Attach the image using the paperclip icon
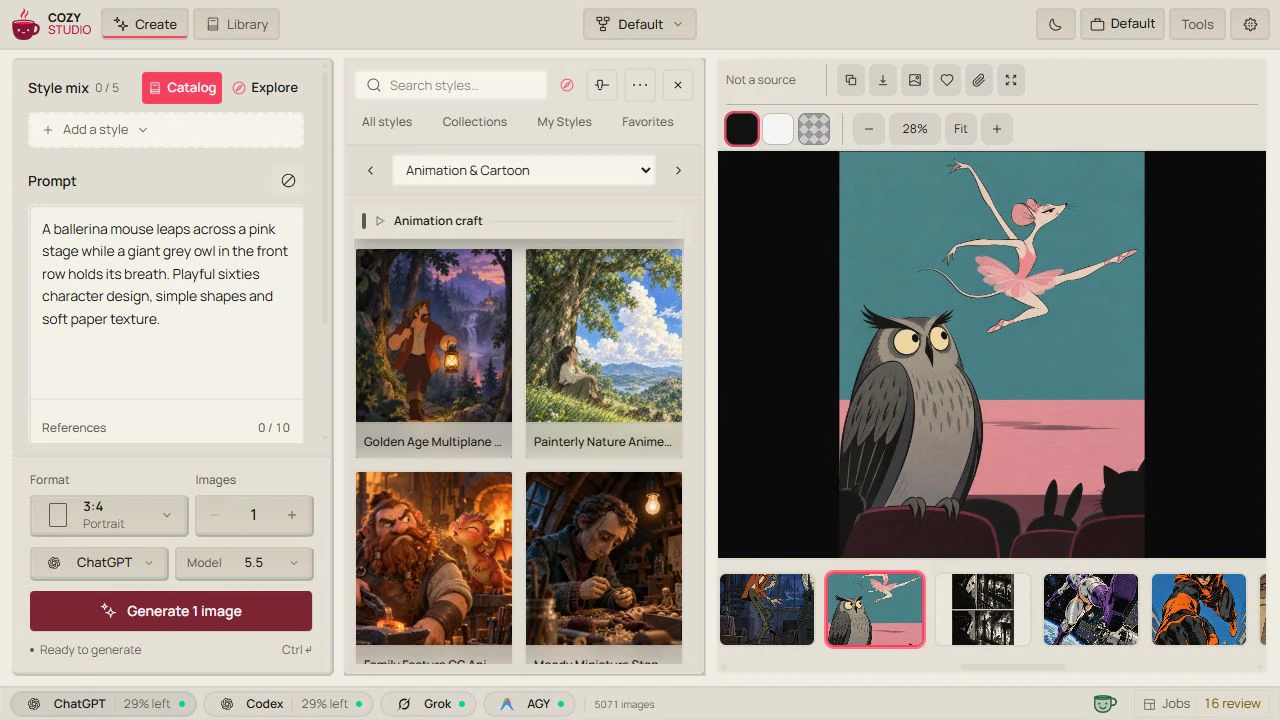The image size is (1280, 720). coord(979,81)
